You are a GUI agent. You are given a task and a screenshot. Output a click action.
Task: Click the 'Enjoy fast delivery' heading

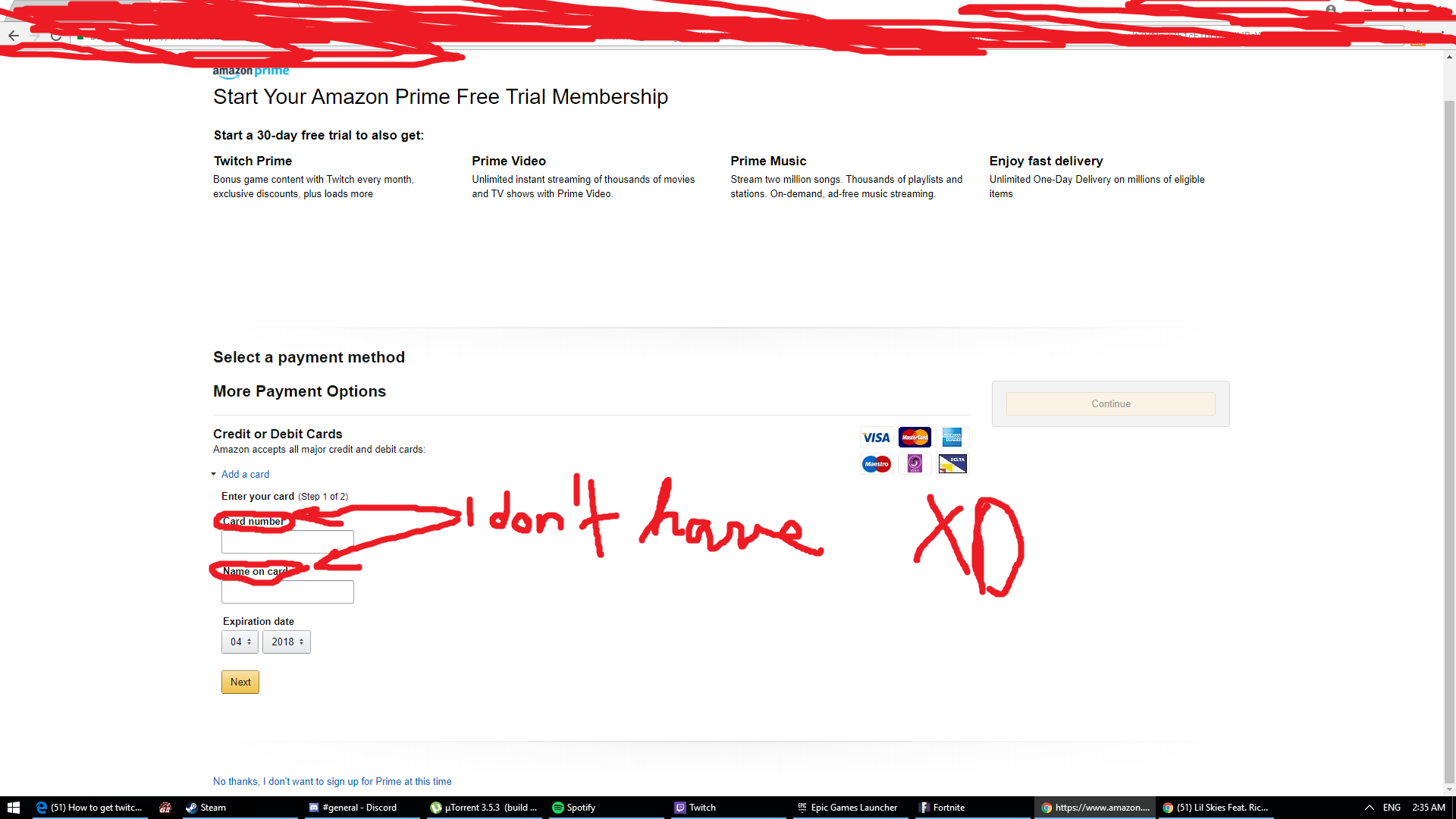1046,161
